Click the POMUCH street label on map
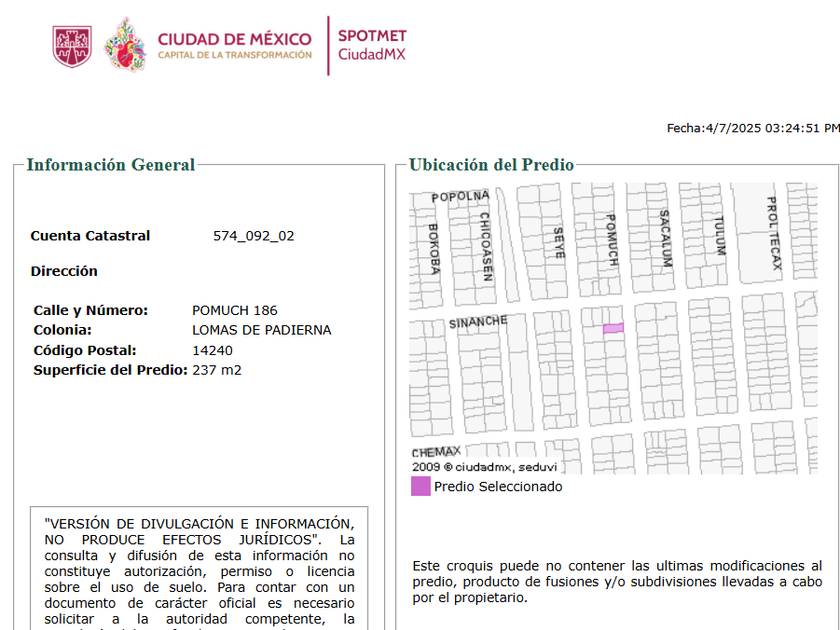 pyautogui.click(x=612, y=239)
